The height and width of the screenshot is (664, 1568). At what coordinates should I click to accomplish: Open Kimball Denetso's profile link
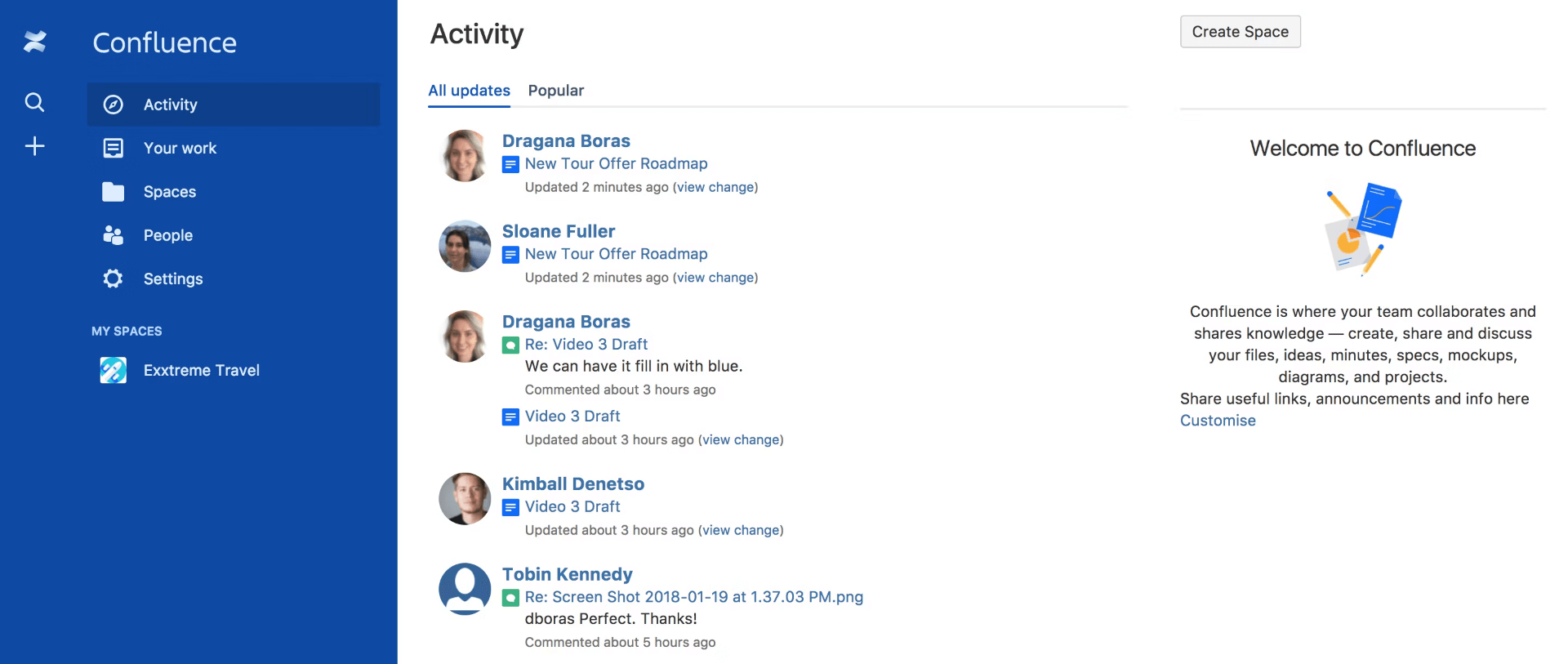pyautogui.click(x=573, y=484)
